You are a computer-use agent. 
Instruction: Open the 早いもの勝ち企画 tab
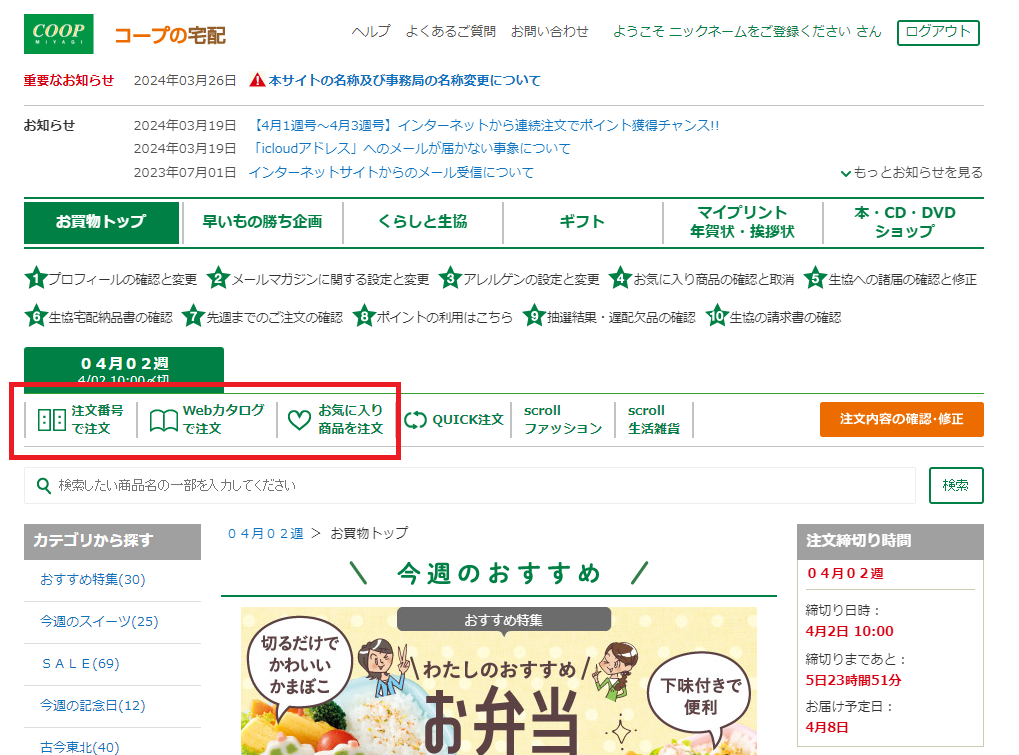pyautogui.click(x=263, y=222)
